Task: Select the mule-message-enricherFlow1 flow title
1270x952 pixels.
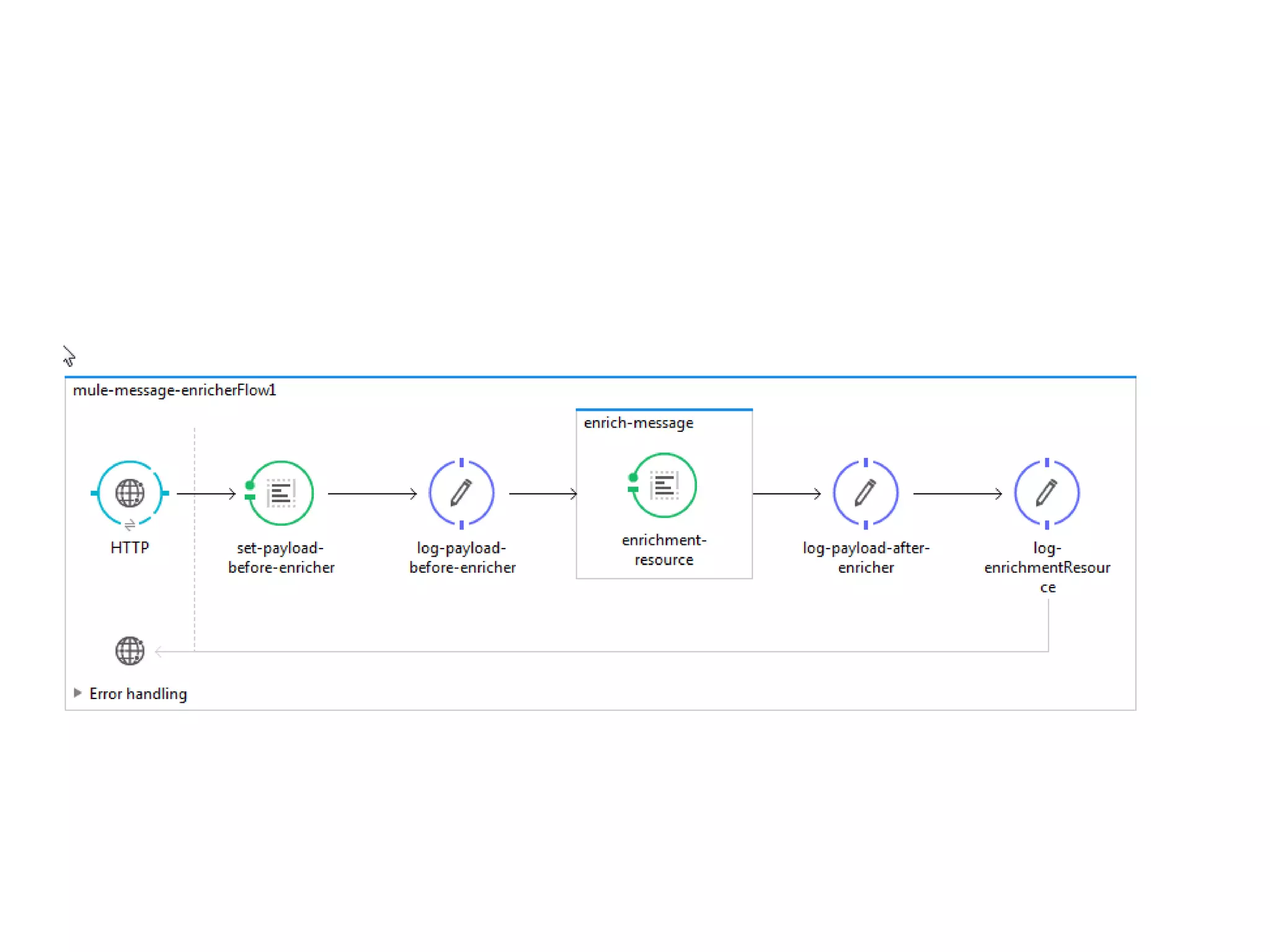Action: pyautogui.click(x=174, y=390)
